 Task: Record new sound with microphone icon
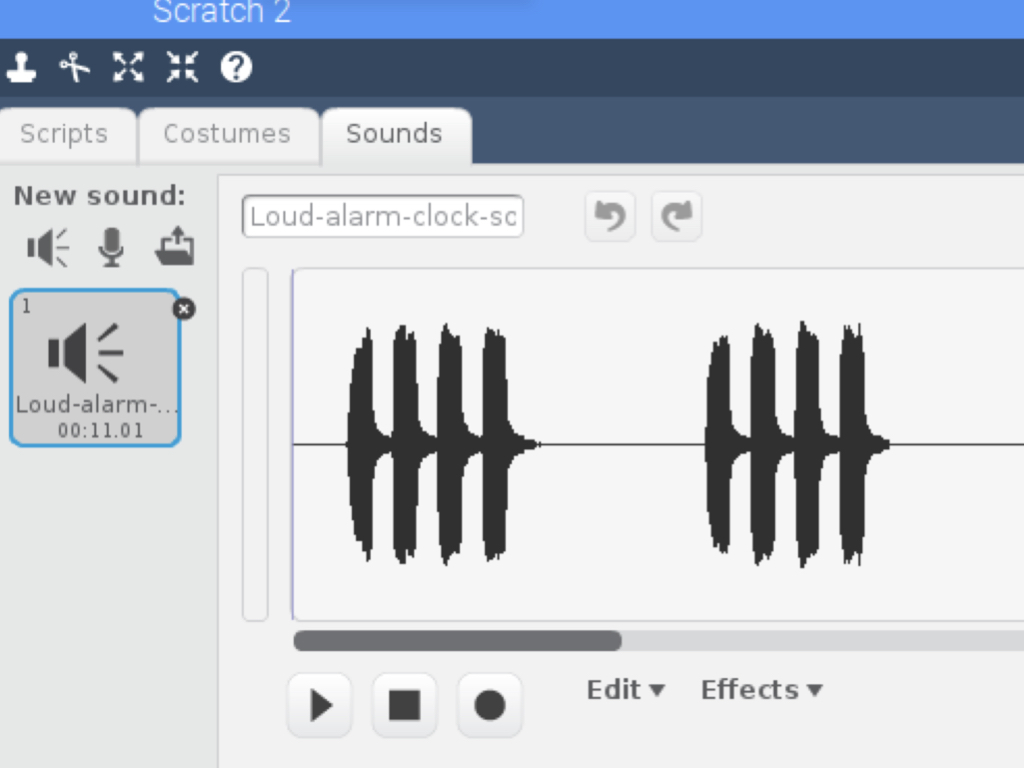tap(112, 248)
